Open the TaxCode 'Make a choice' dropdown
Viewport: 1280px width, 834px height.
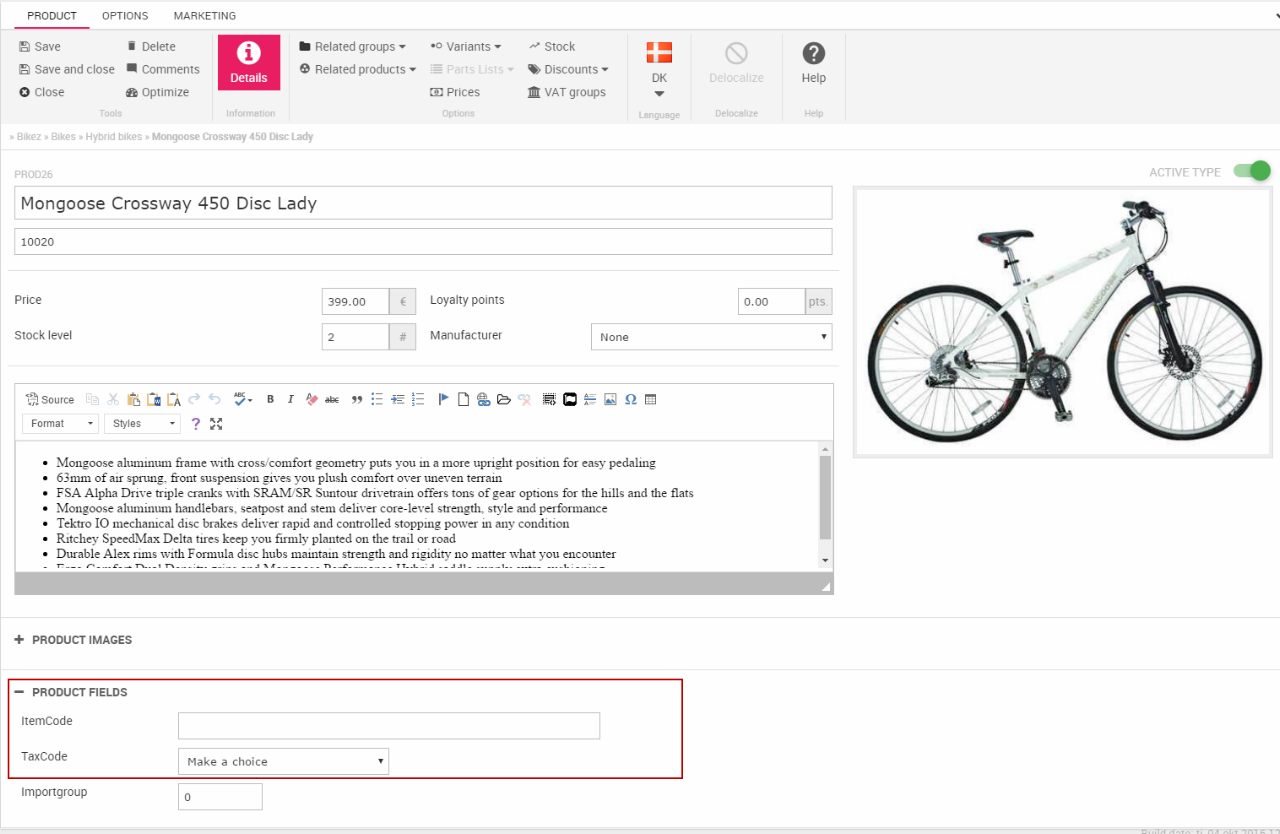pyautogui.click(x=283, y=761)
